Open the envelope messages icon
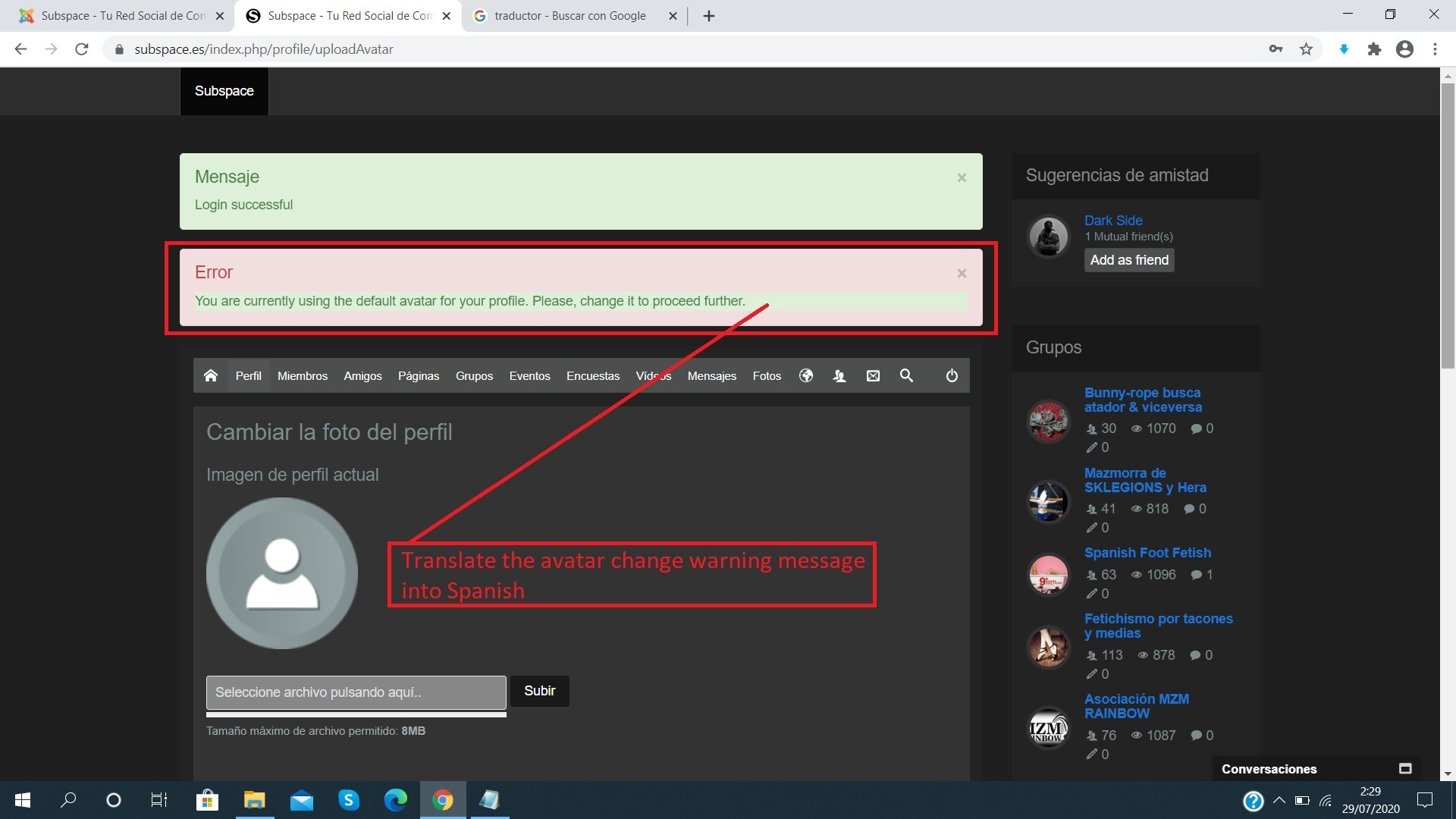Image resolution: width=1456 pixels, height=819 pixels. tap(873, 375)
